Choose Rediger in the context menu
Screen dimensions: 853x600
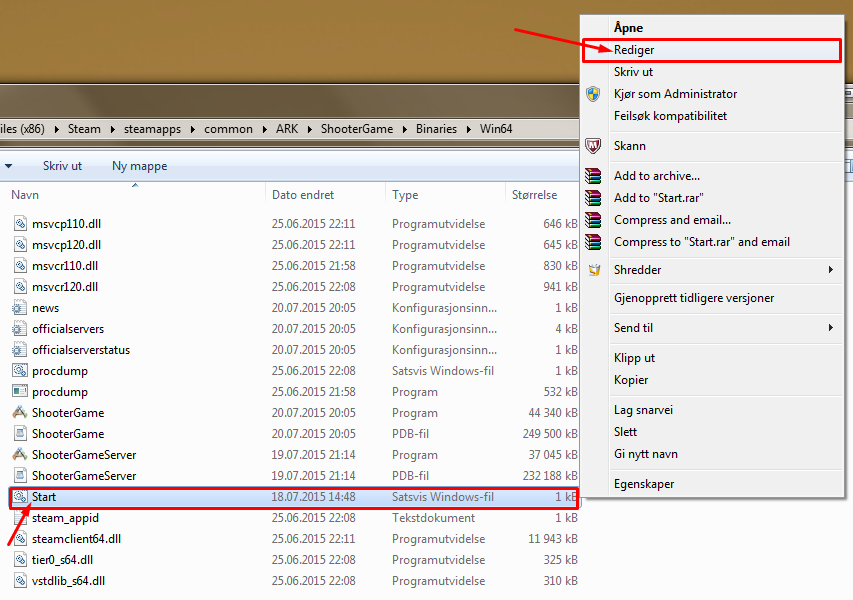711,50
